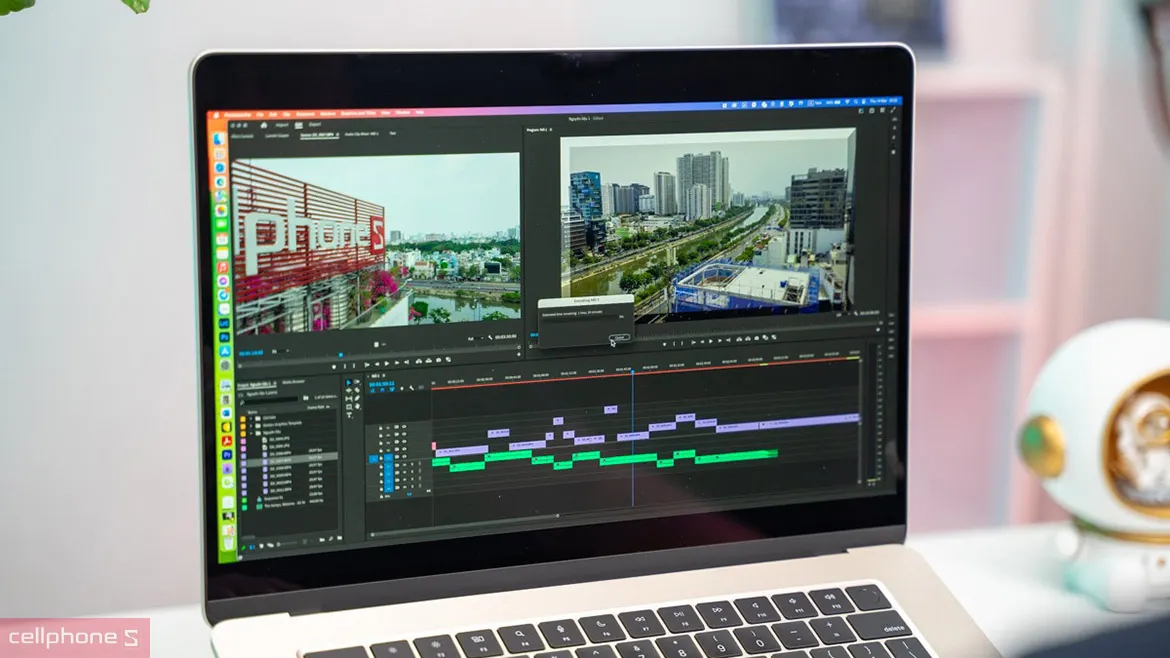Mute the A1 audio track
The width and height of the screenshot is (1170, 658).
404,466
